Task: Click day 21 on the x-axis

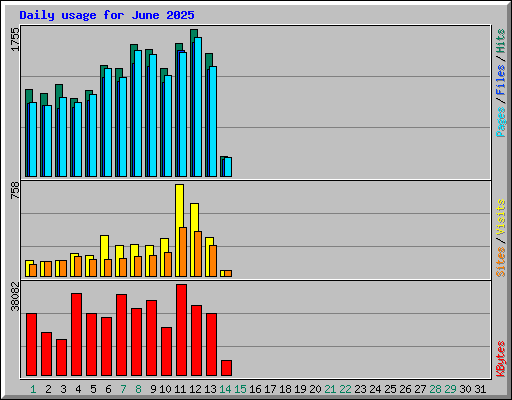Action: tap(330, 389)
